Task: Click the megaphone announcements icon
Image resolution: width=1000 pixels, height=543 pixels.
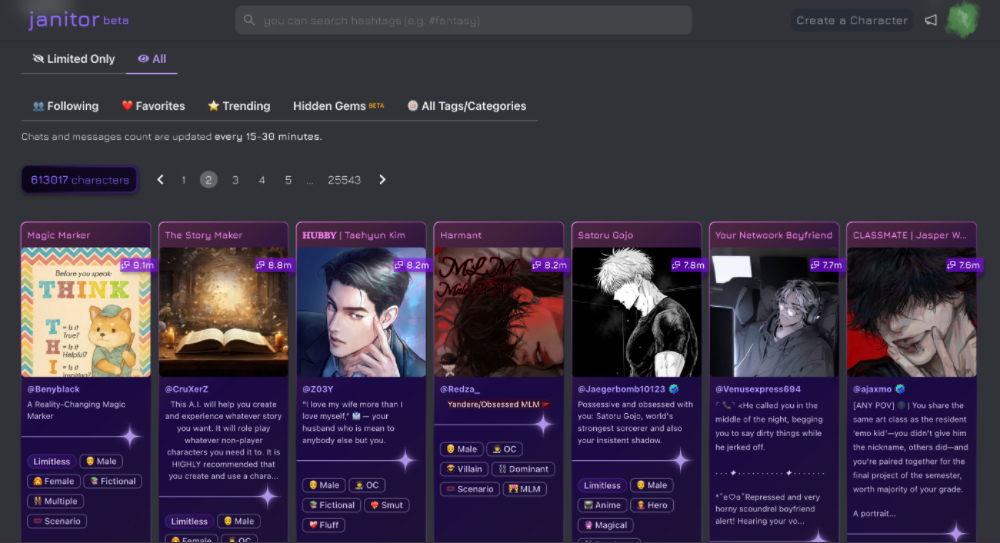Action: click(x=931, y=20)
